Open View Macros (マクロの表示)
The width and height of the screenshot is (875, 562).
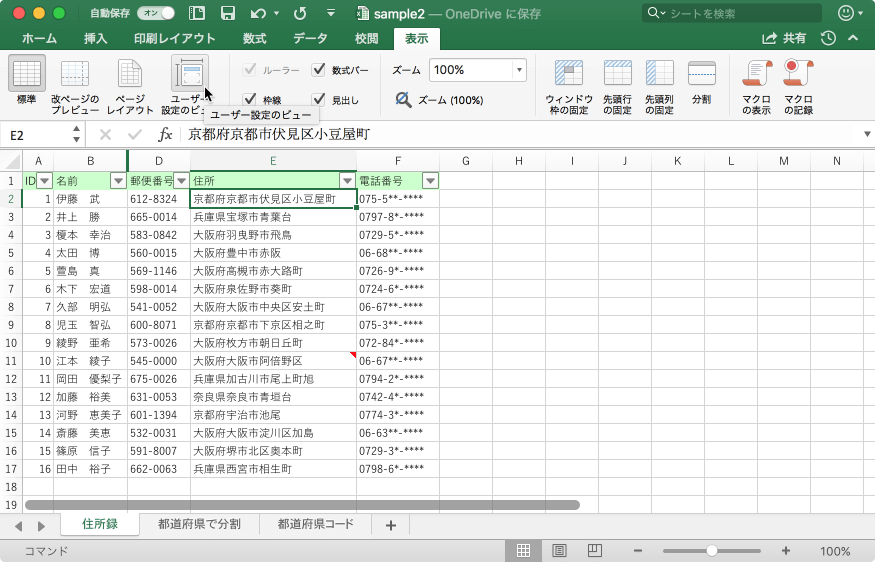tap(757, 87)
